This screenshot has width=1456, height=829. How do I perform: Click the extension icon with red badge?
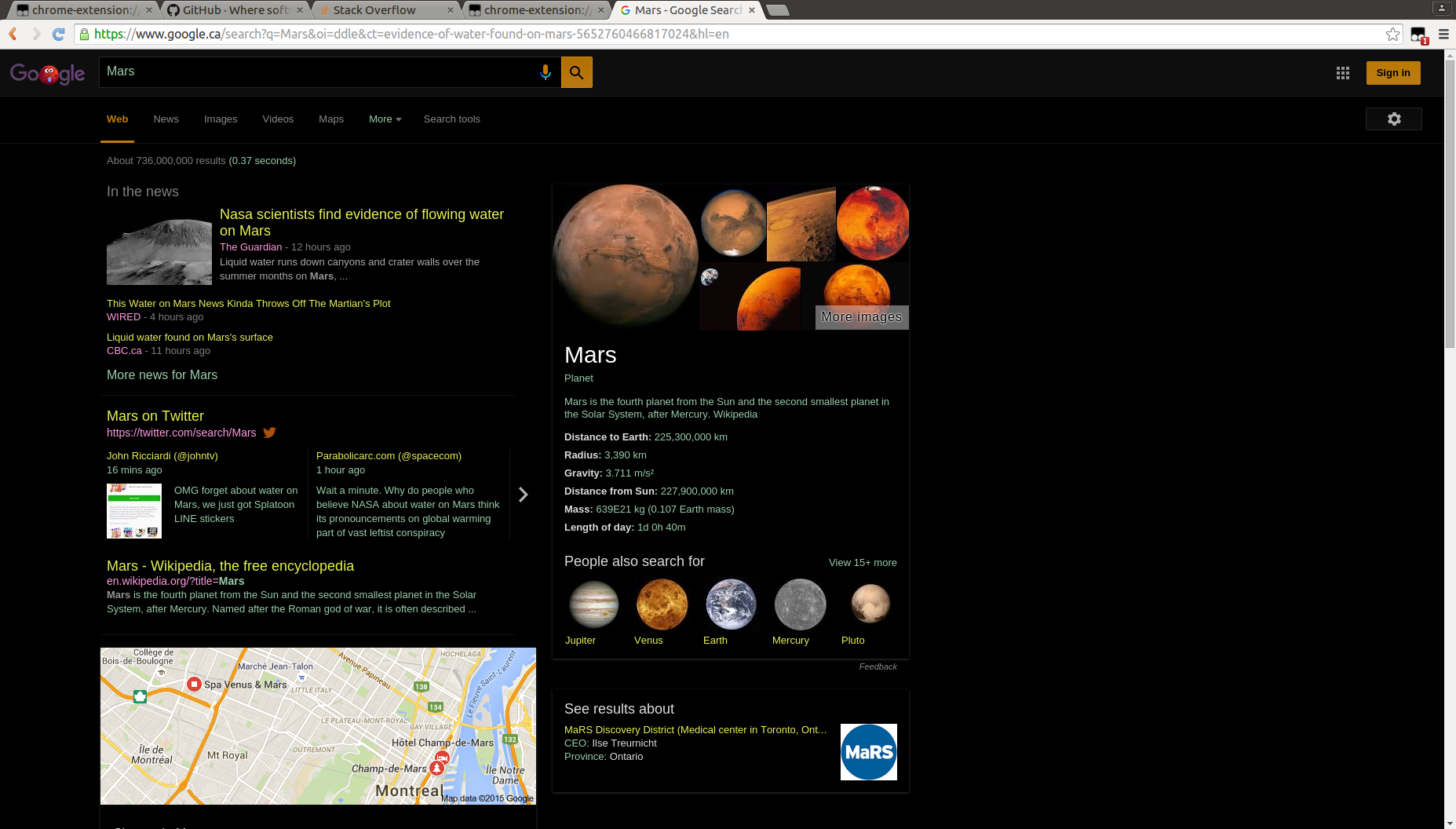point(1418,35)
